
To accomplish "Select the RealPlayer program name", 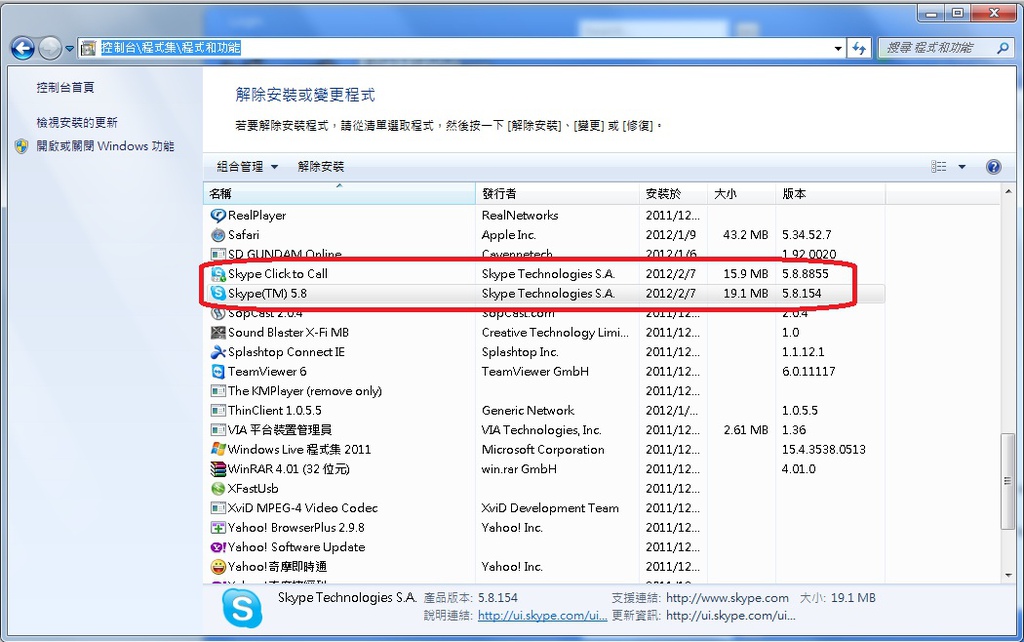I will click(x=257, y=216).
